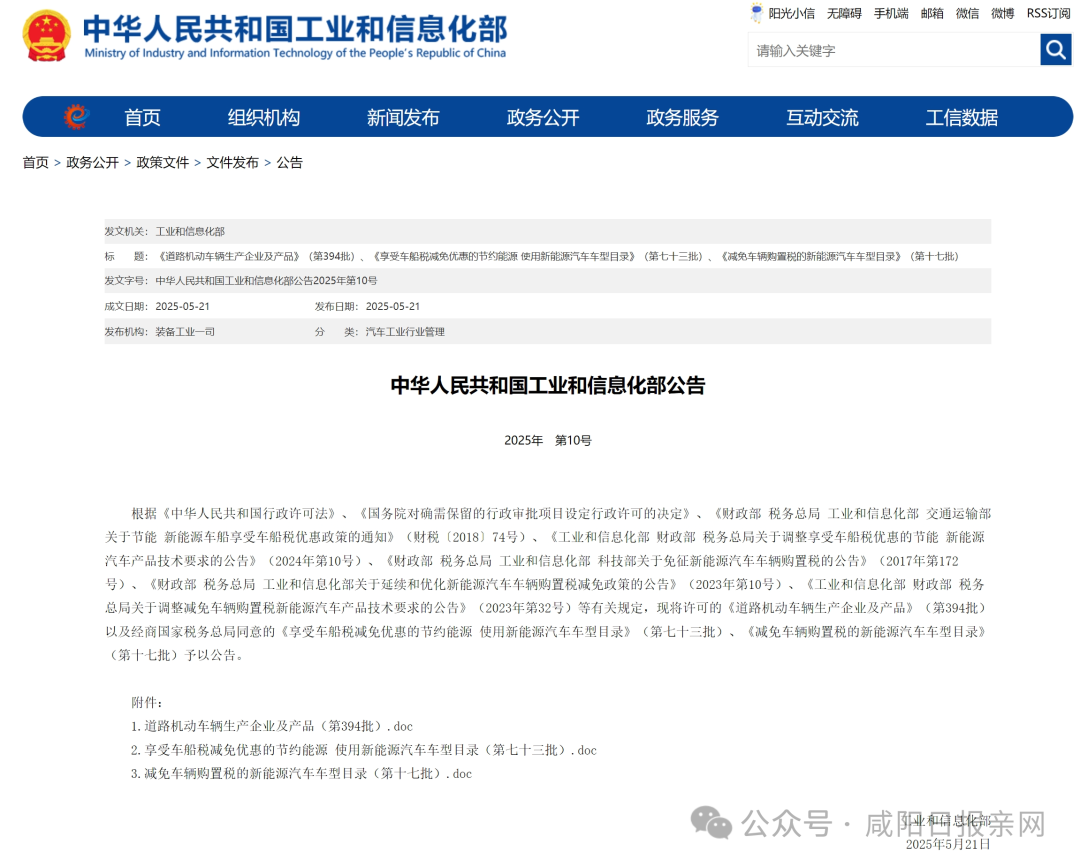
Task: Download attachment 道路机动车辆生产企业及产品（第394批）.doc
Action: pos(272,726)
